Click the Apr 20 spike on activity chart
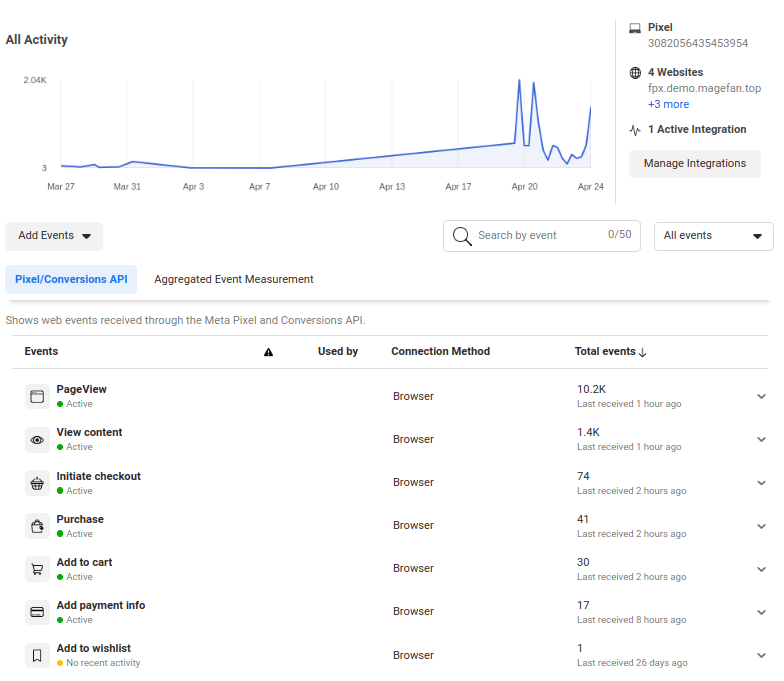This screenshot has height=681, width=784. 519,81
